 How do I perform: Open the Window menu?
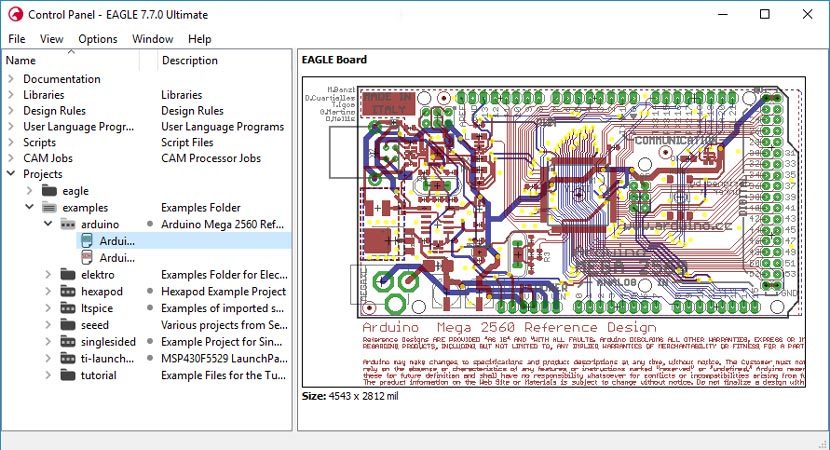[152, 39]
